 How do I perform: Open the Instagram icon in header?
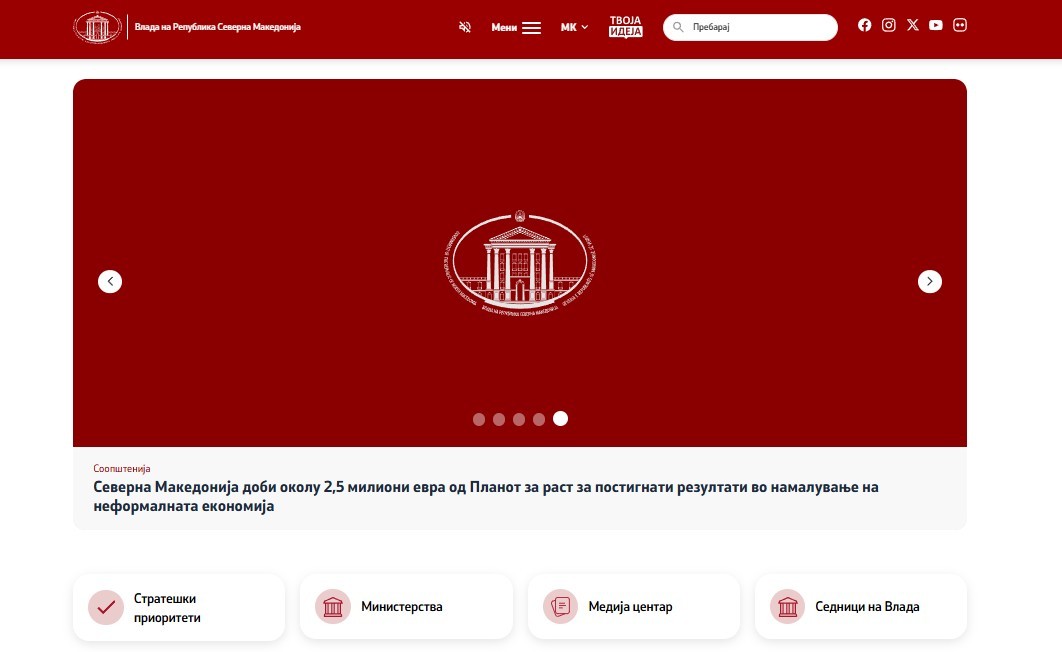889,25
